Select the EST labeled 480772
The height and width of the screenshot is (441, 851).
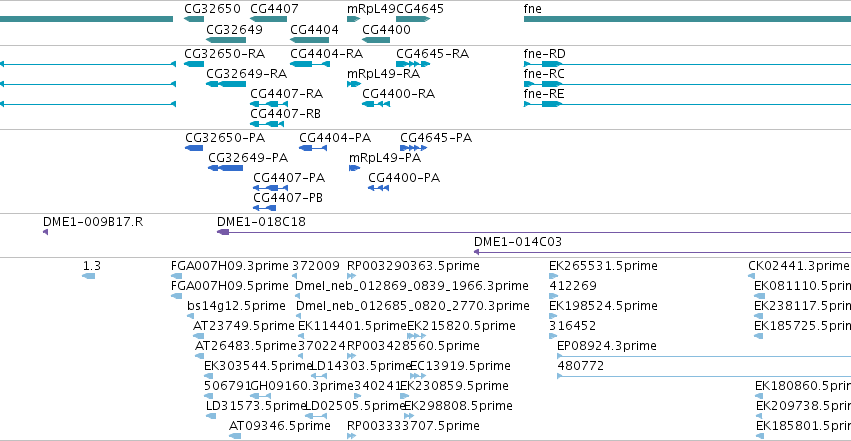704,376
